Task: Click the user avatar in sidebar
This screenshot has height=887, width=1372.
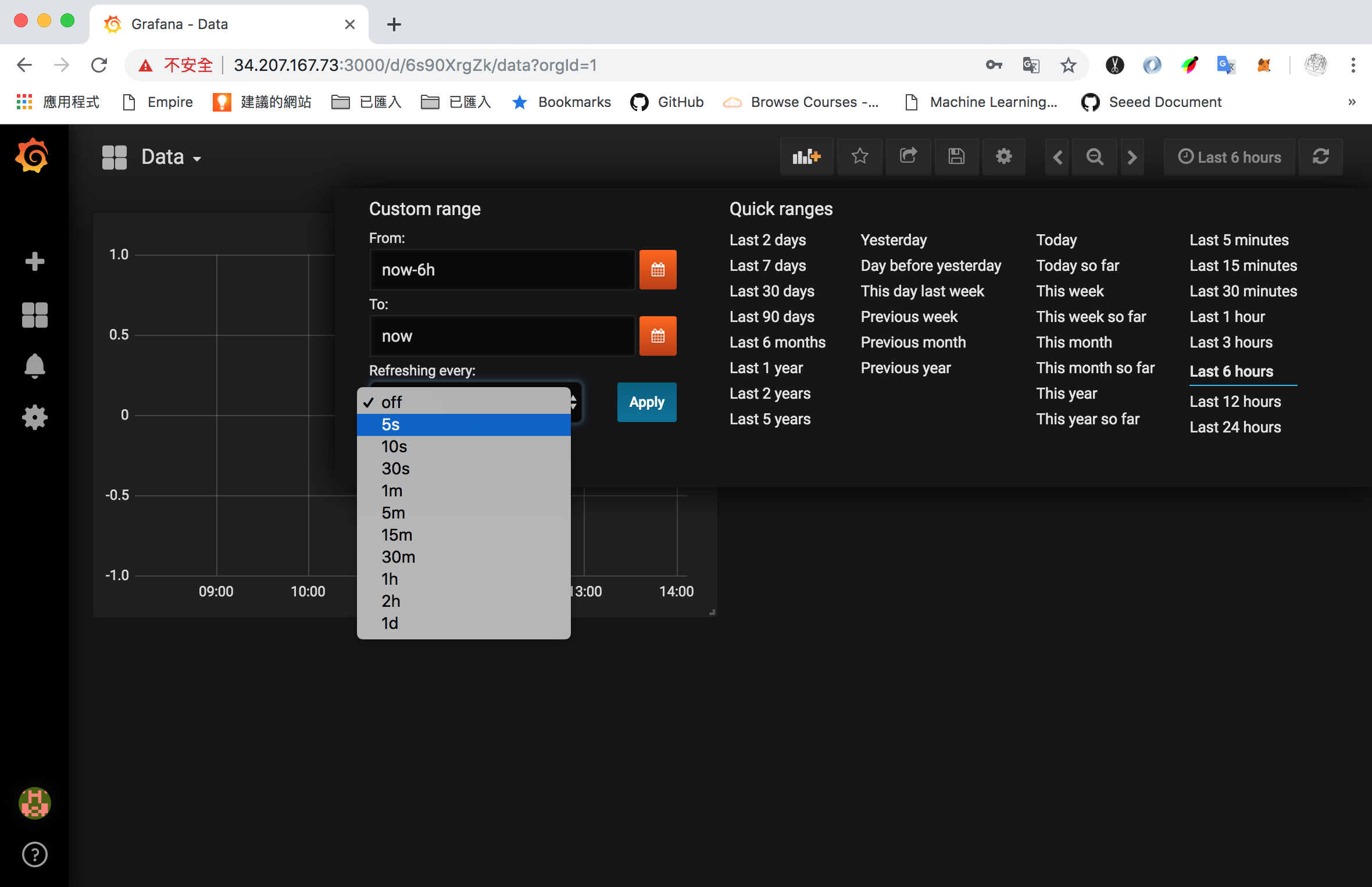Action: [x=35, y=803]
